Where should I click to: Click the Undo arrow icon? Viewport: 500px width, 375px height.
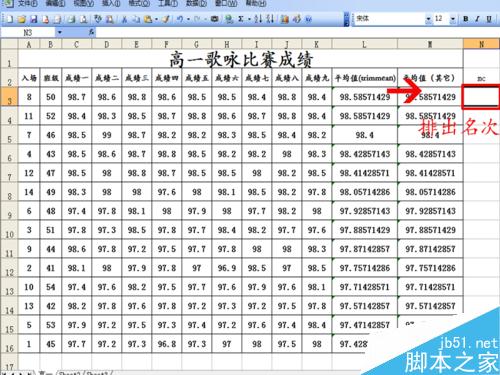180,19
